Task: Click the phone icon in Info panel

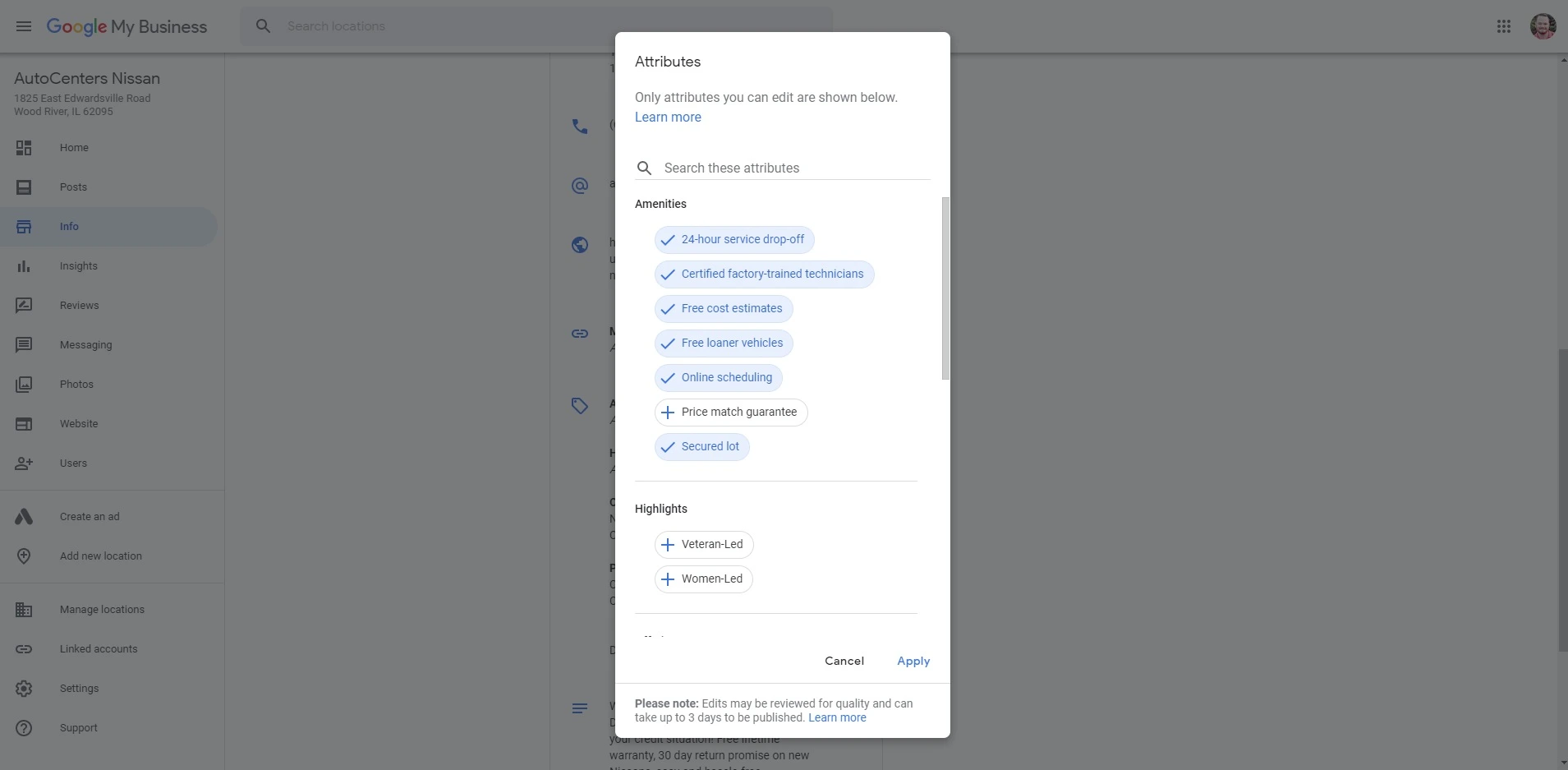Action: click(x=580, y=127)
